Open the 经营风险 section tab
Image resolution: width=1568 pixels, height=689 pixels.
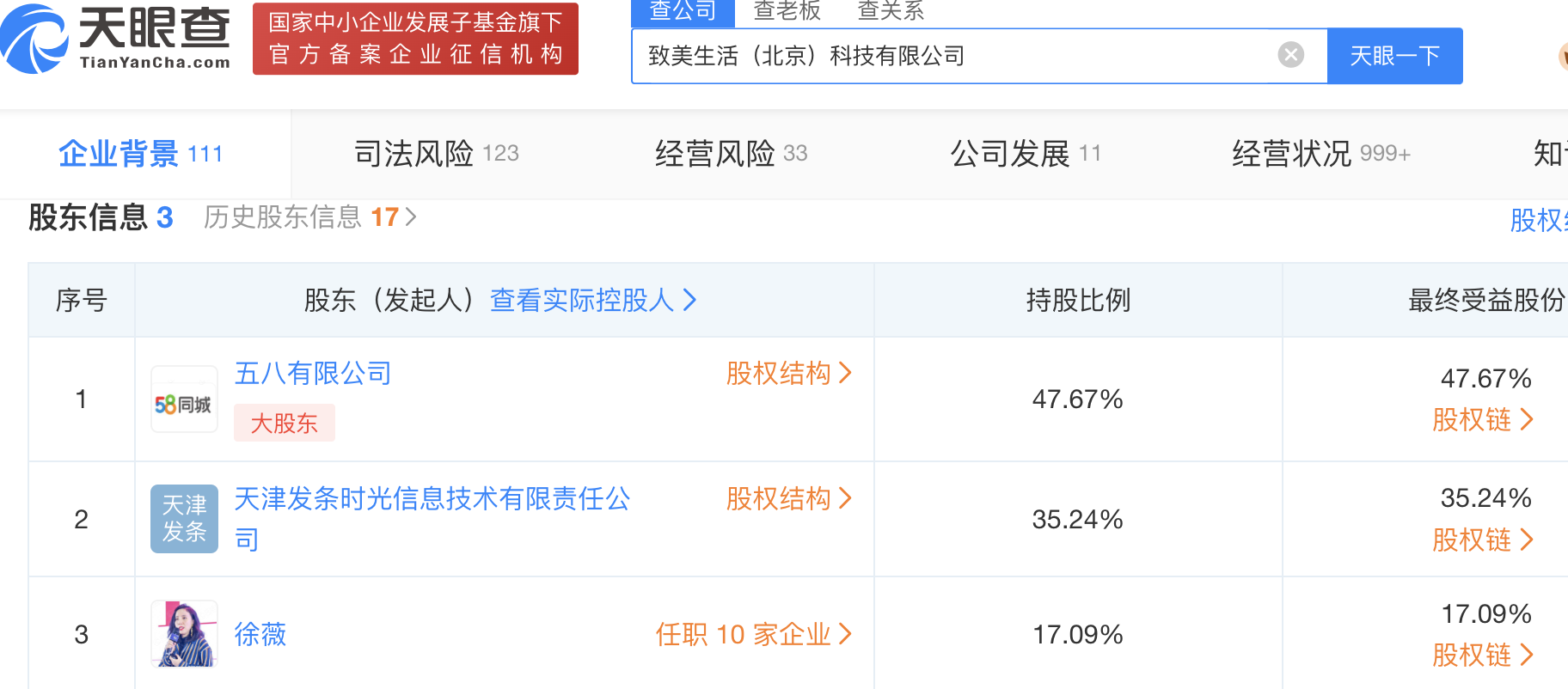tap(731, 154)
